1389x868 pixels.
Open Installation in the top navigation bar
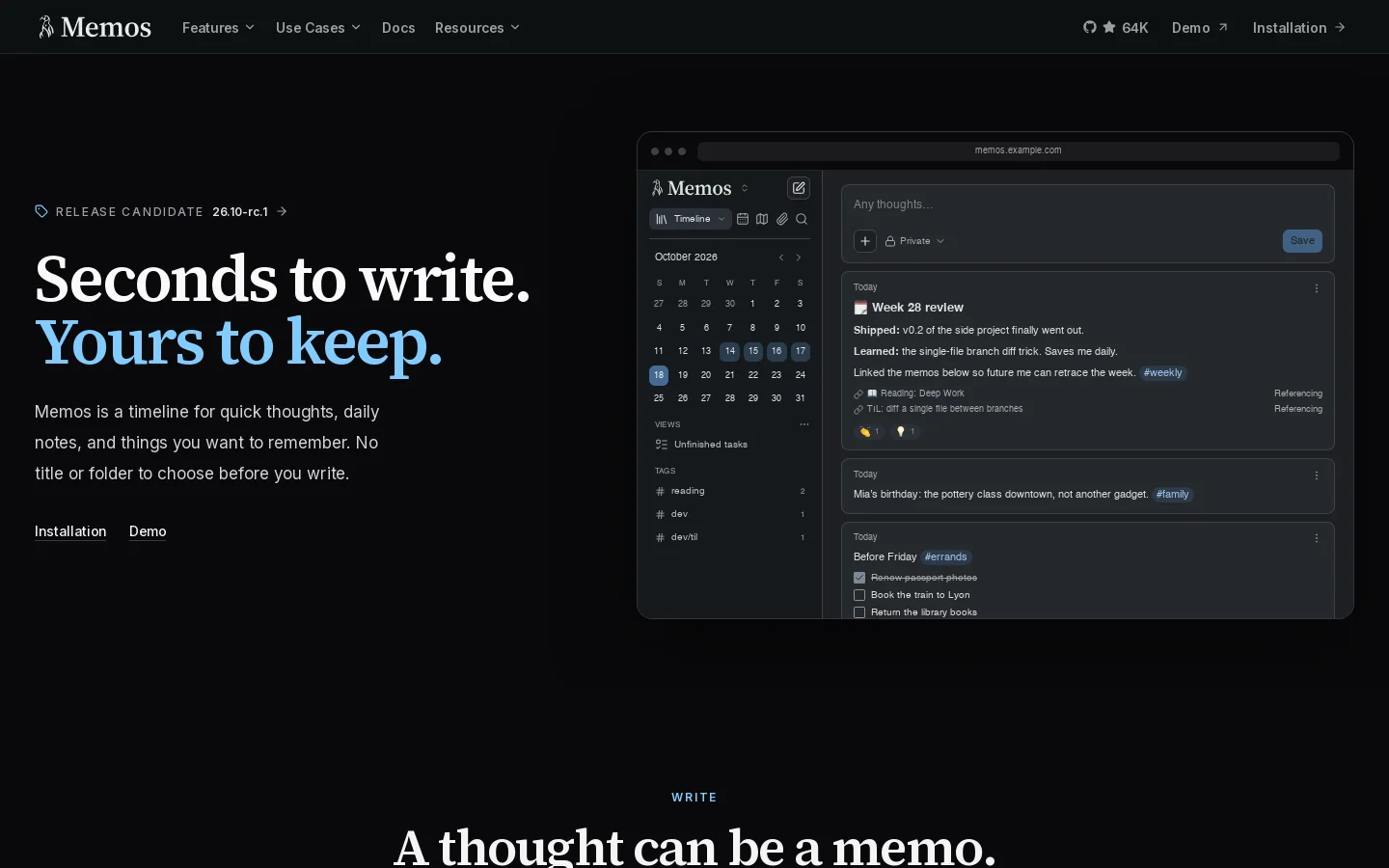(x=1299, y=28)
